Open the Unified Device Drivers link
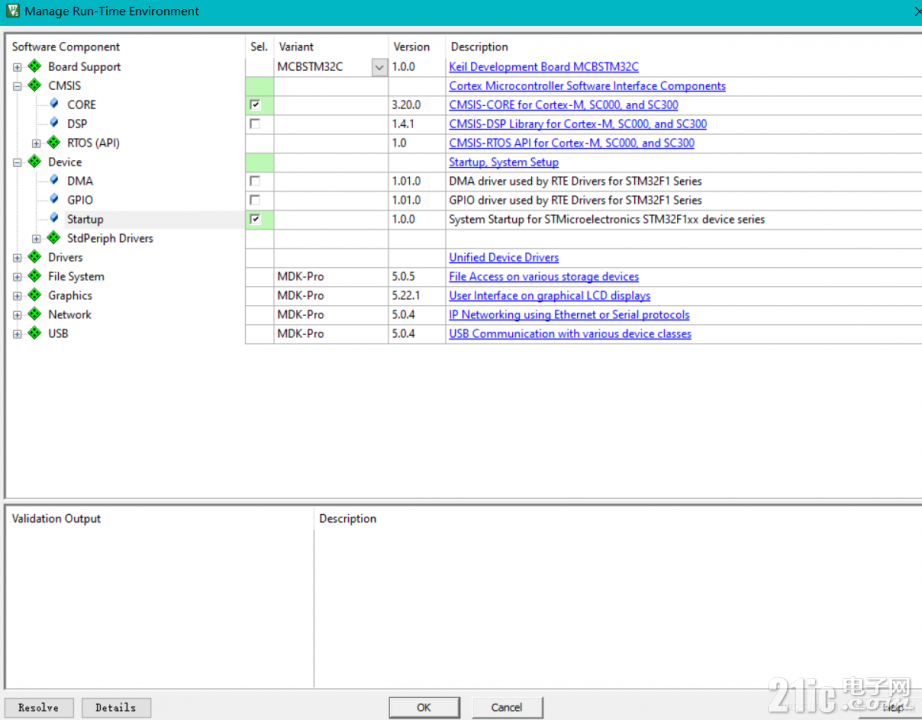The image size is (922, 720). (504, 258)
